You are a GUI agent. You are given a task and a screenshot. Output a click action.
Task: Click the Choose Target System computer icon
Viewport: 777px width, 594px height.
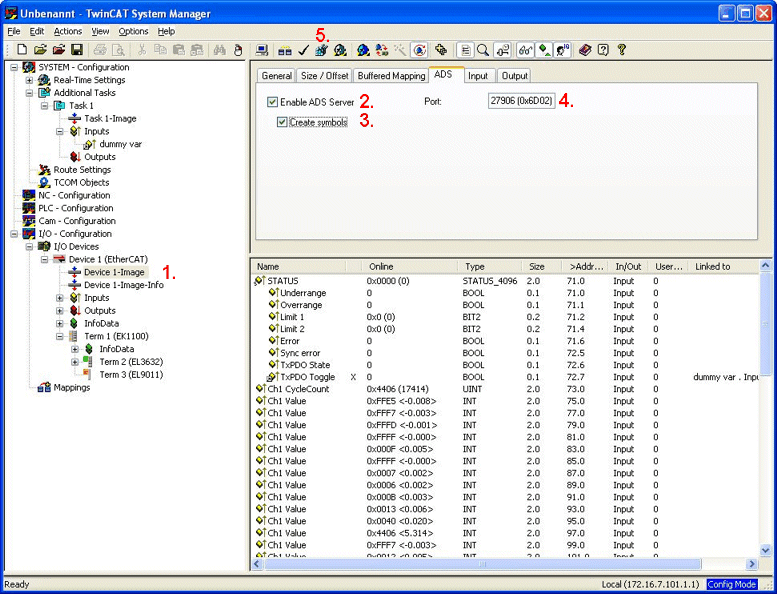pos(262,50)
